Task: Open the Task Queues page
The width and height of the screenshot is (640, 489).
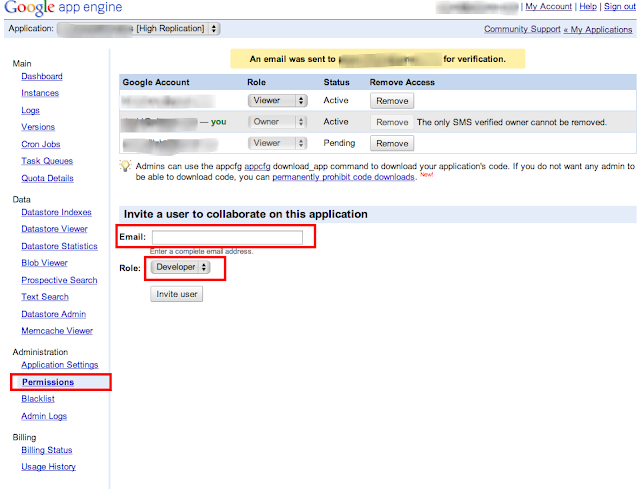Action: (x=47, y=161)
